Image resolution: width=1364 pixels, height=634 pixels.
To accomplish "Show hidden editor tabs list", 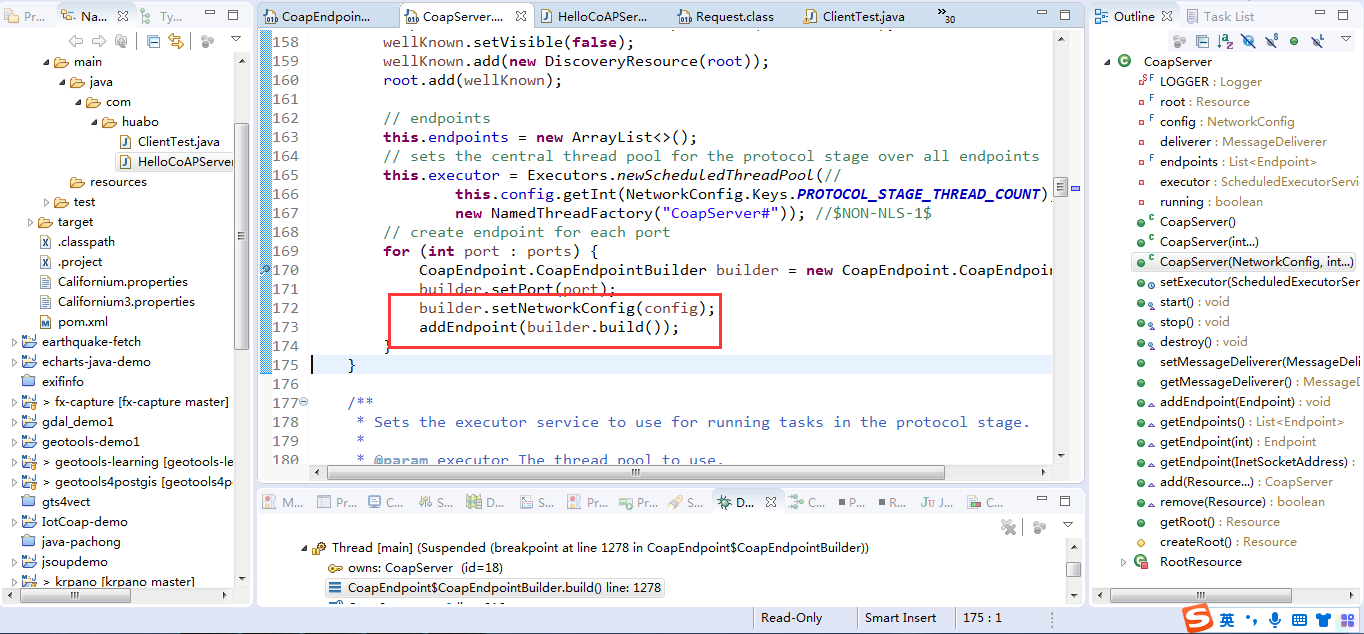I will tap(946, 15).
